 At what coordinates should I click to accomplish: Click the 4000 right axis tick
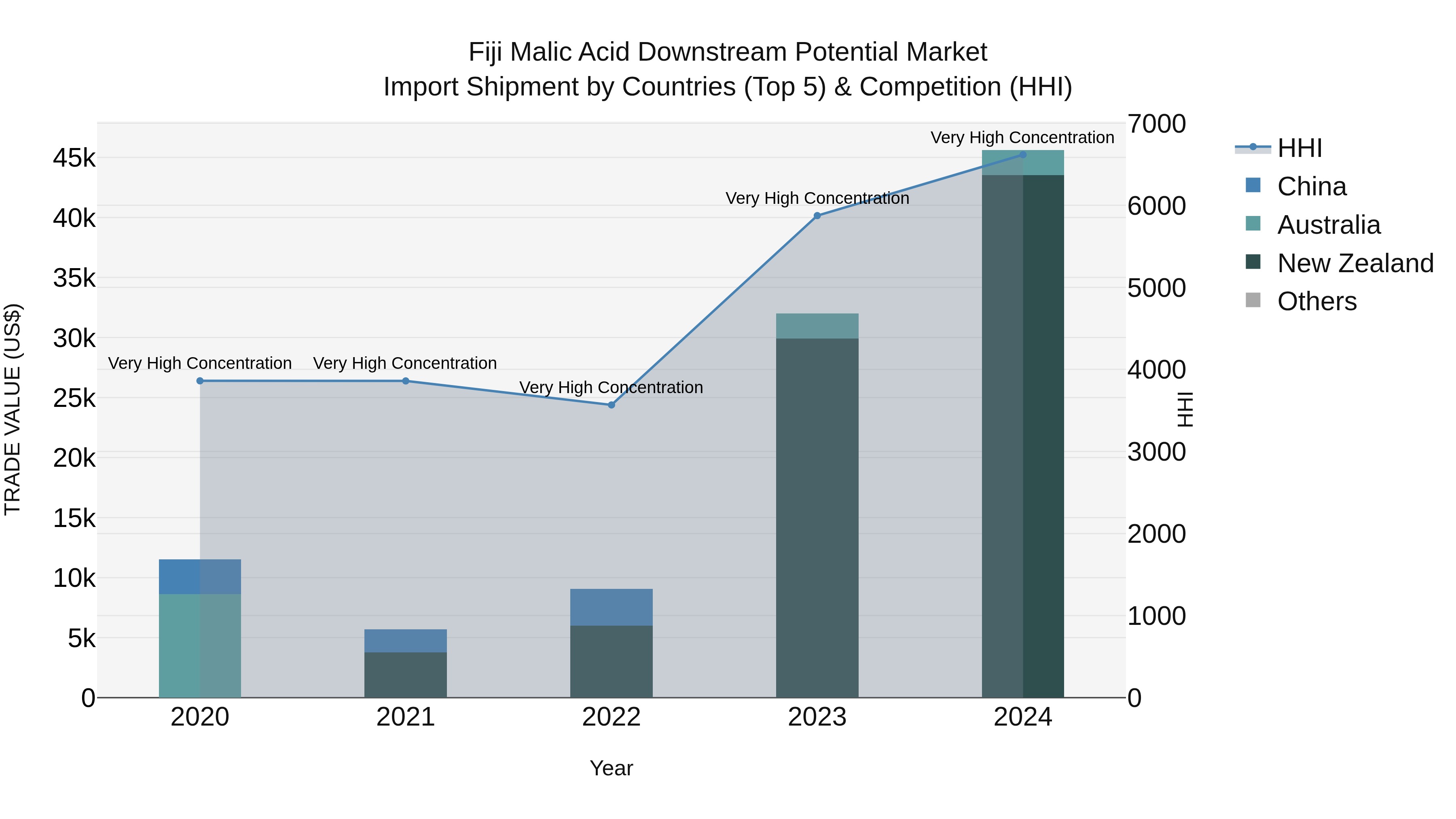(1156, 370)
